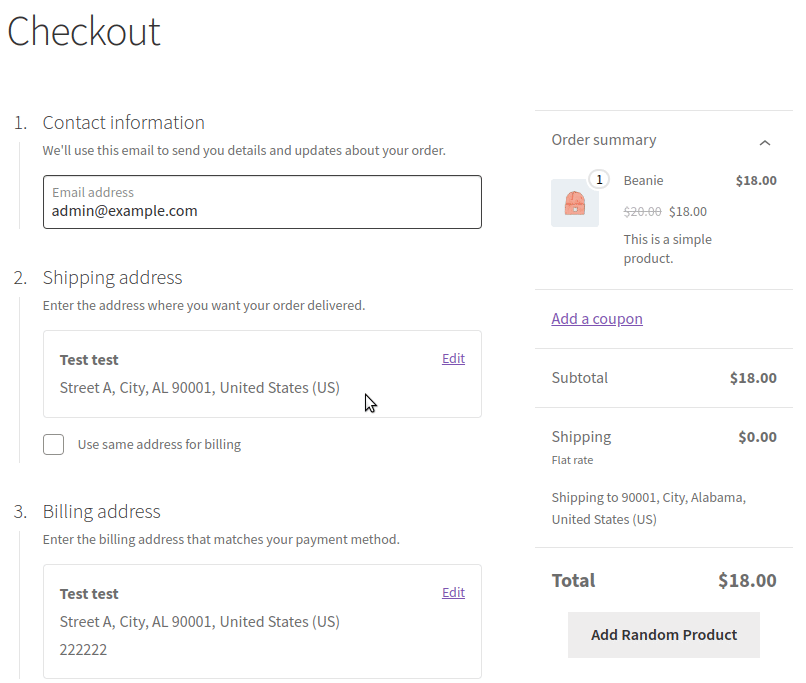Image resolution: width=806 pixels, height=683 pixels.
Task: Click the Flat rate shipping label
Action: (x=572, y=461)
